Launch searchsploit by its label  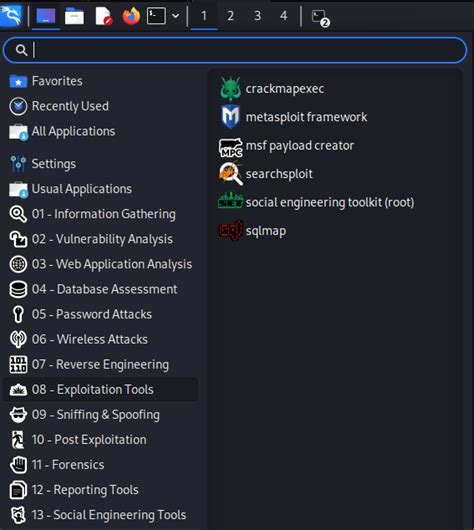[279, 174]
